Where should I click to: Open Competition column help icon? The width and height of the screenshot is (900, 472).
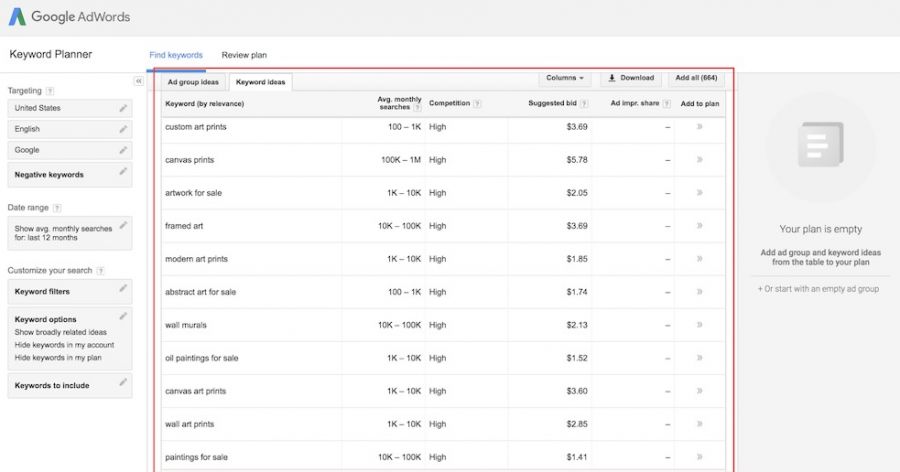(477, 103)
